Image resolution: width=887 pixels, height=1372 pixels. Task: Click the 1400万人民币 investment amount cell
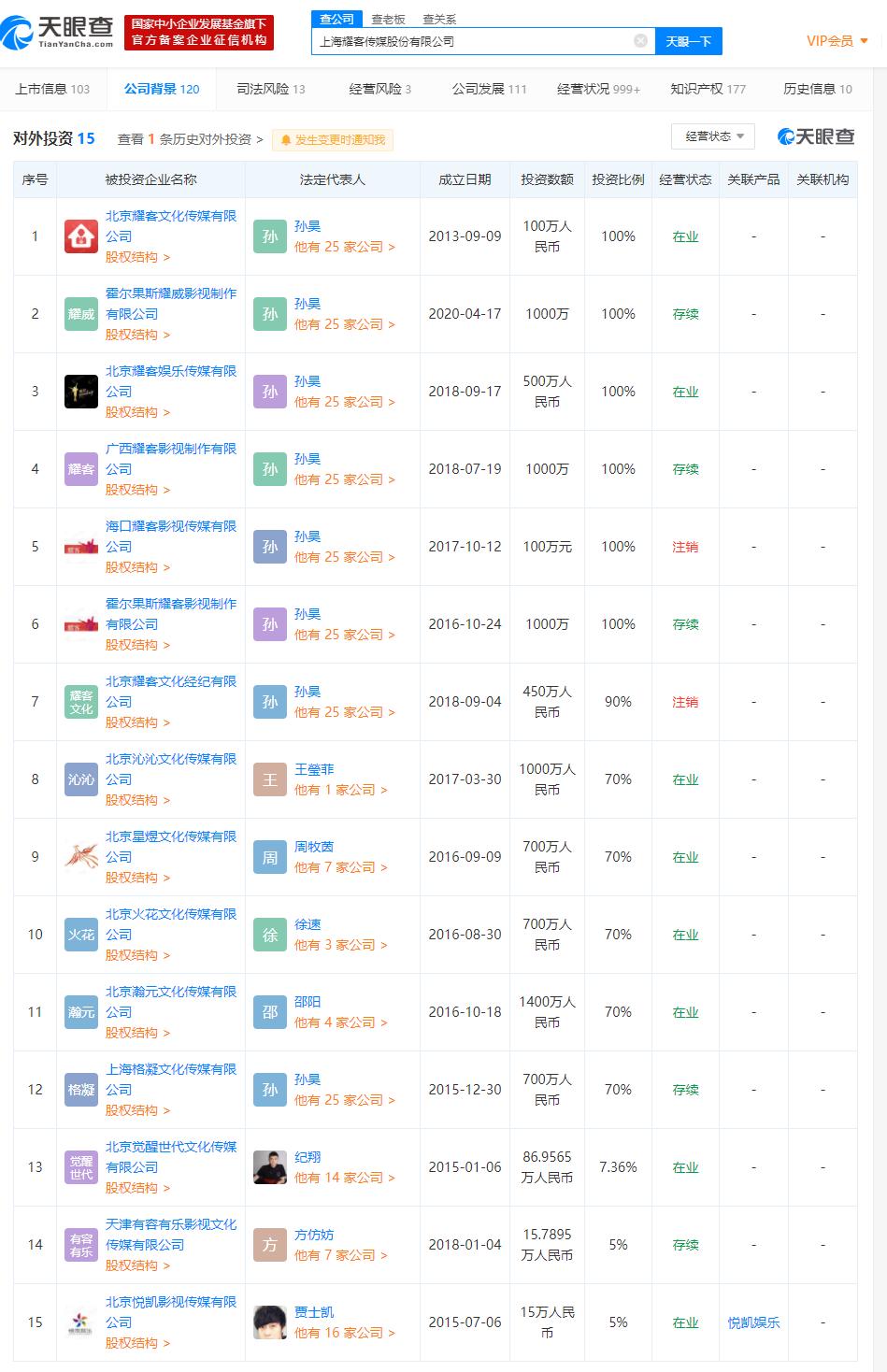pyautogui.click(x=547, y=1012)
